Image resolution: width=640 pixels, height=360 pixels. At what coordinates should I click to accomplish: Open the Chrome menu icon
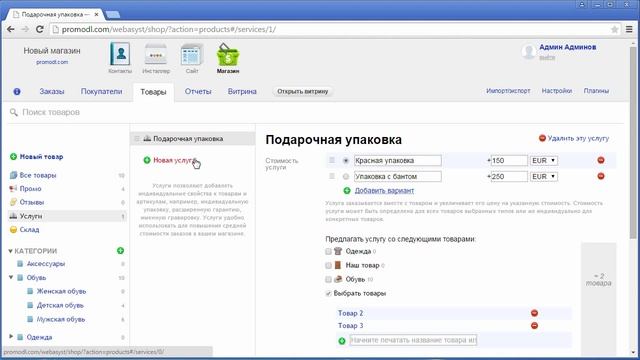pos(629,29)
